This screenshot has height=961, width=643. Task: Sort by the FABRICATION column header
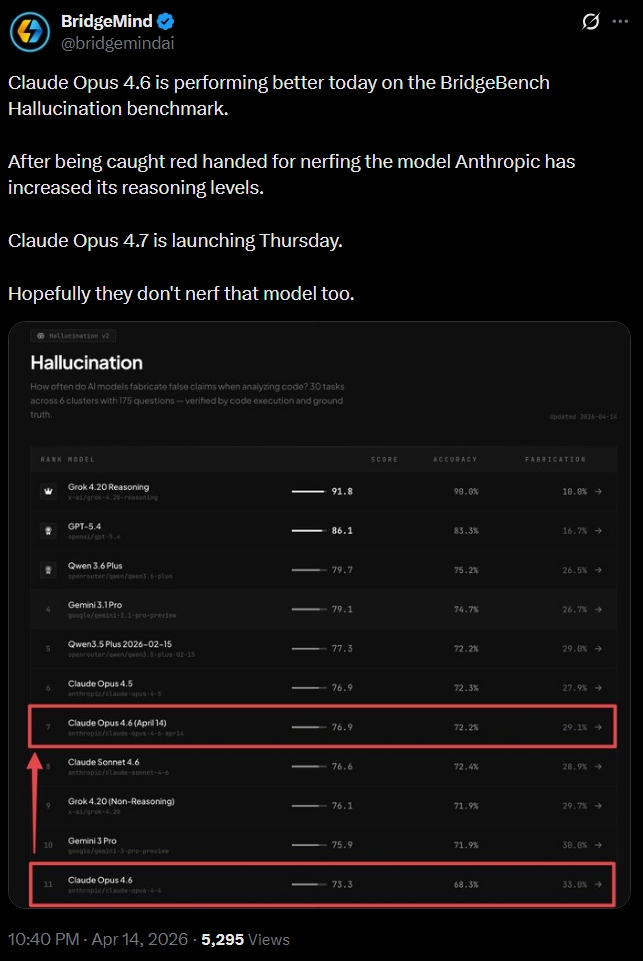pos(555,459)
